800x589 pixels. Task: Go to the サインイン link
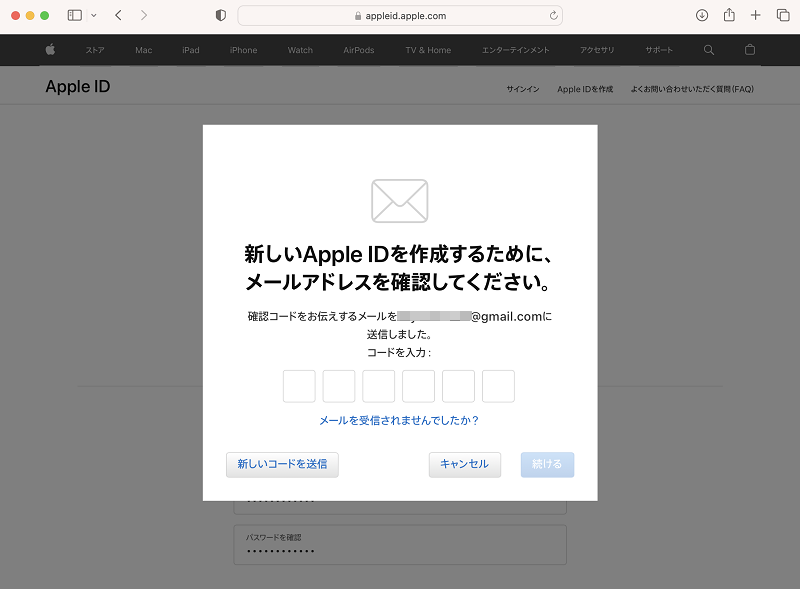522,89
